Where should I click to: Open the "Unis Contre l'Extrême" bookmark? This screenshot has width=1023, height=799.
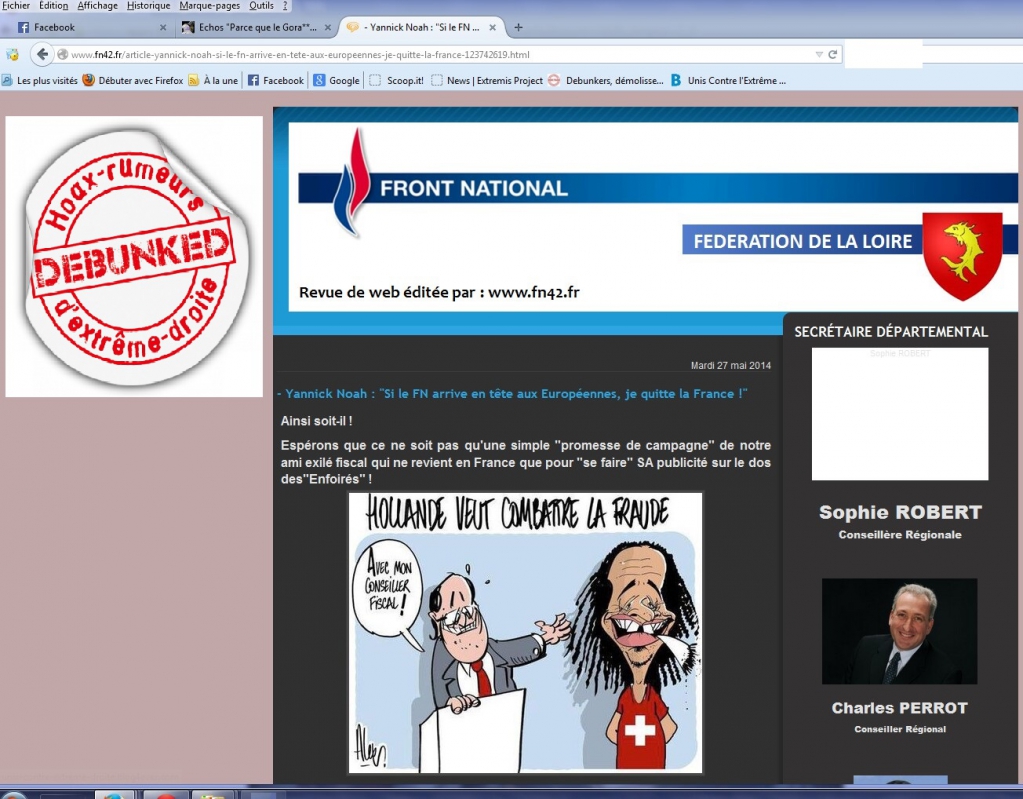pos(728,81)
